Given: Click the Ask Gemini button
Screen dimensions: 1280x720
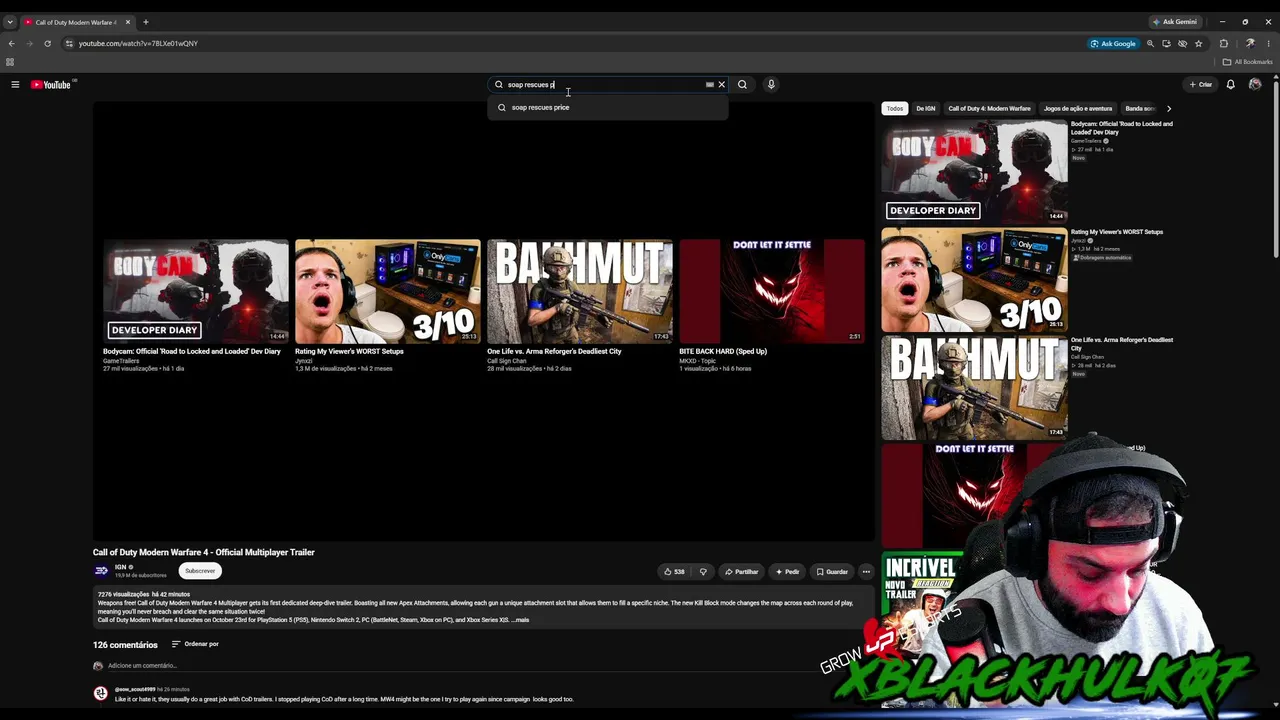Looking at the screenshot, I should pos(1175,22).
